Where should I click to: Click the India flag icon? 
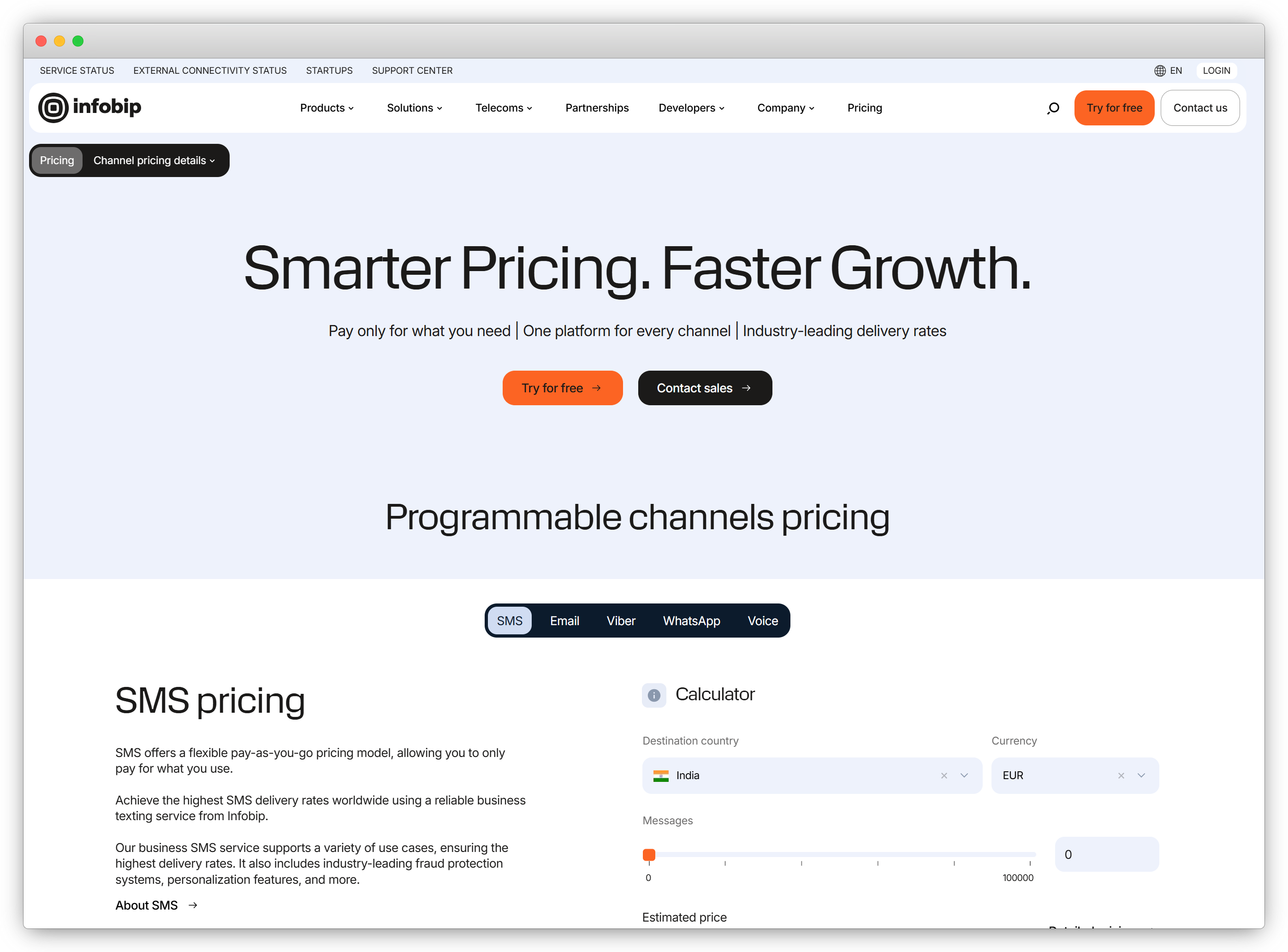[660, 775]
